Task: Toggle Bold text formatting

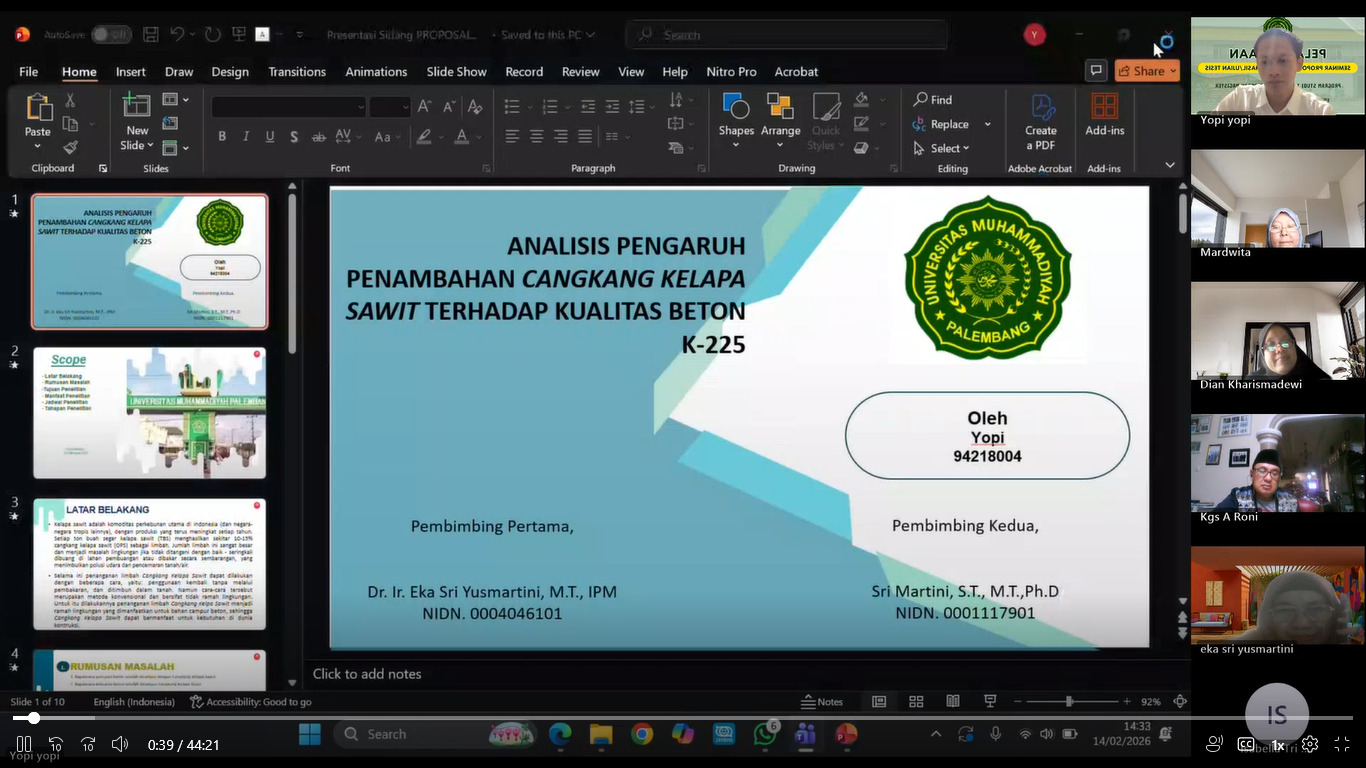Action: pos(222,137)
